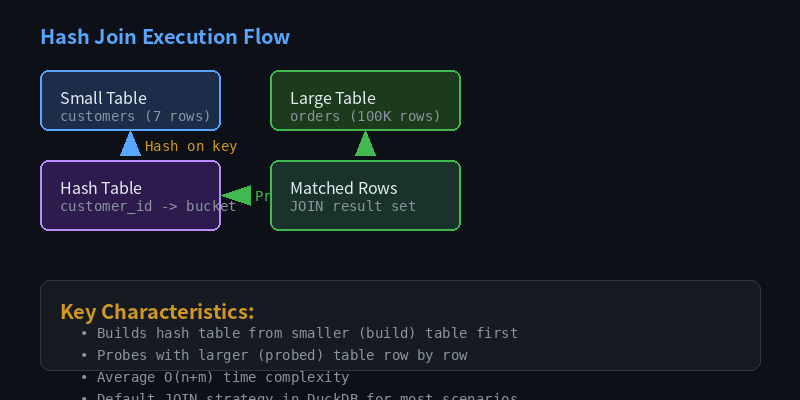Click the 'Average O(n+m) time complexity' line

223,378
